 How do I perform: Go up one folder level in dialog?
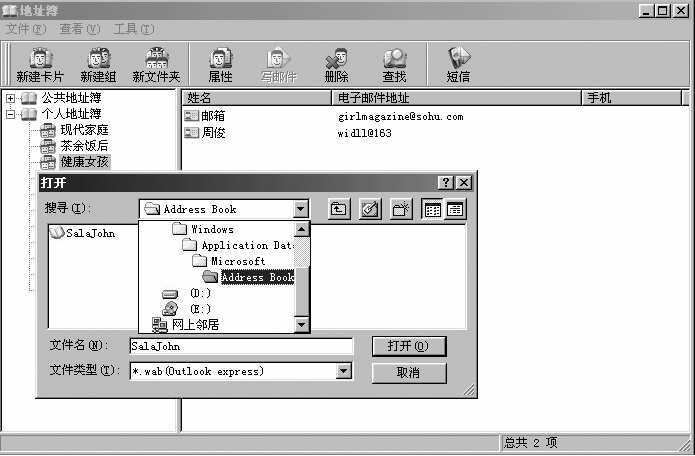click(339, 209)
